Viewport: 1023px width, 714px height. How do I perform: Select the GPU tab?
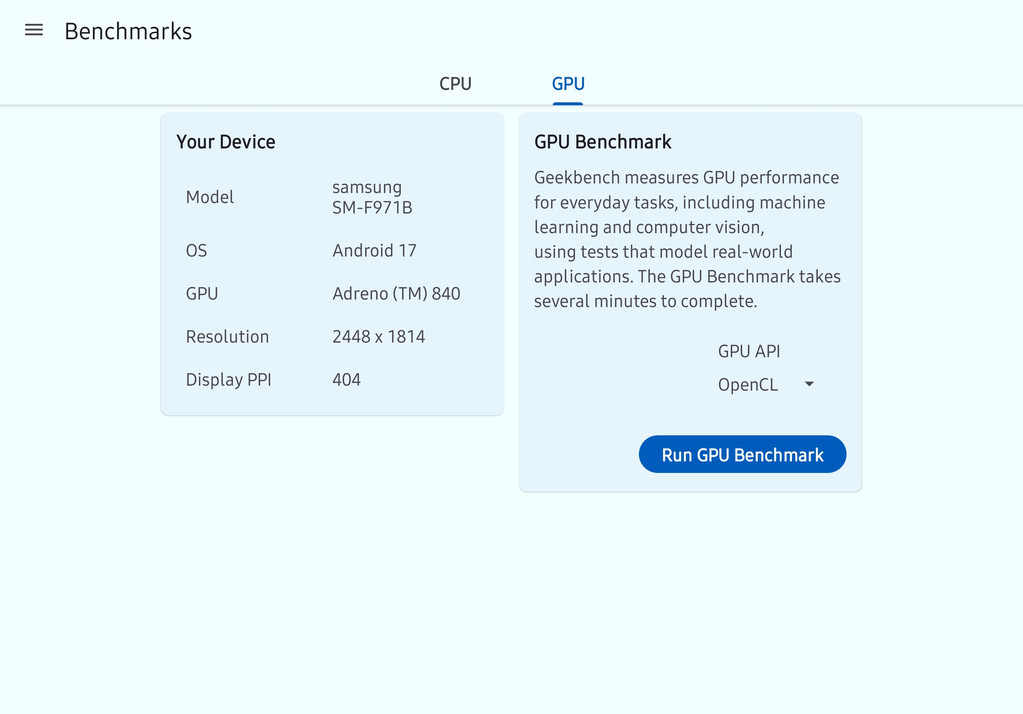[x=568, y=84]
